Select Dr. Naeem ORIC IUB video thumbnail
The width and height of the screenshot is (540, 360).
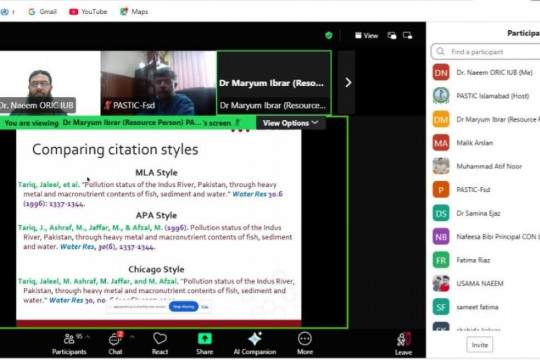[50, 83]
